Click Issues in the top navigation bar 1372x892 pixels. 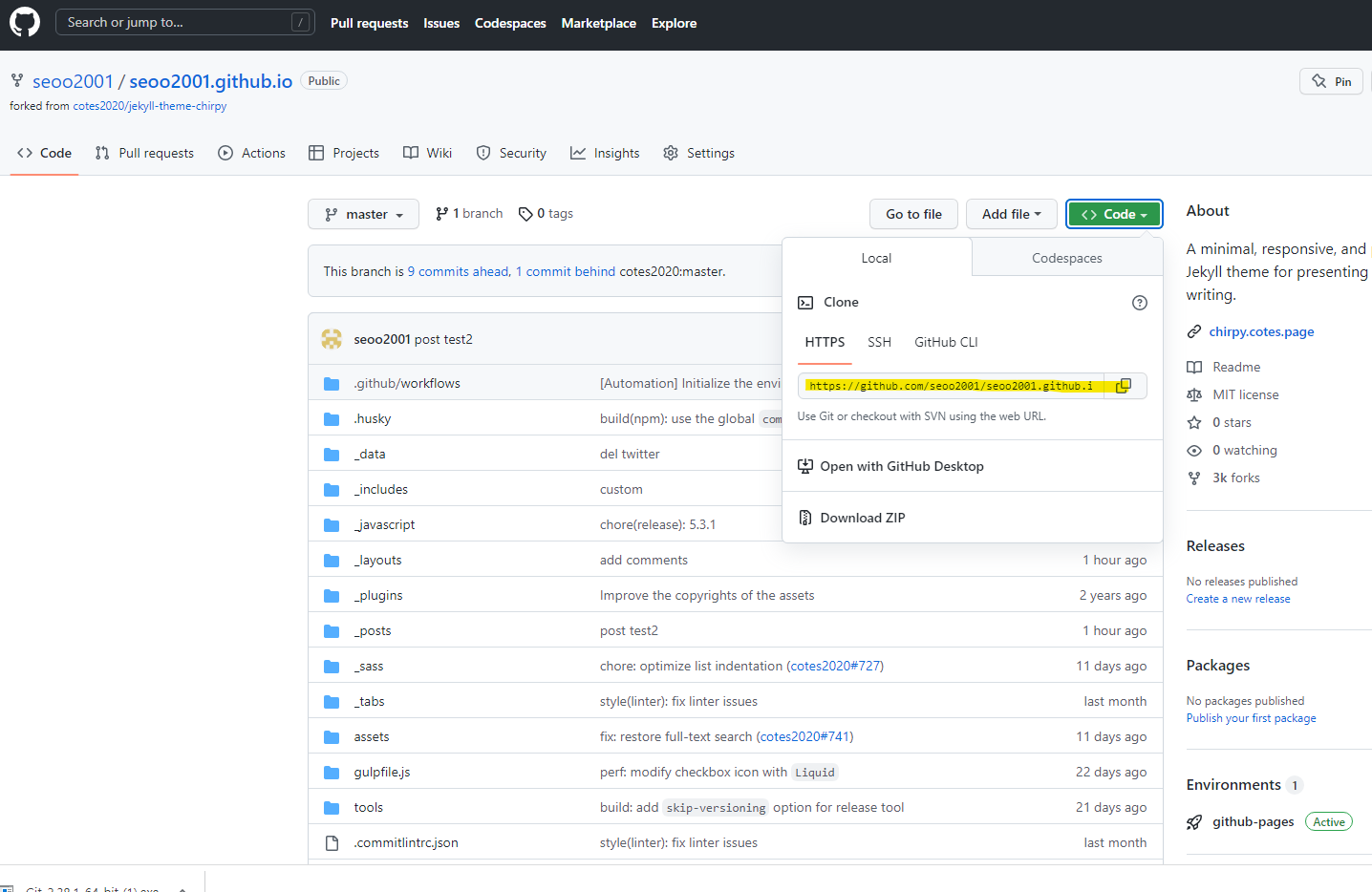(441, 23)
